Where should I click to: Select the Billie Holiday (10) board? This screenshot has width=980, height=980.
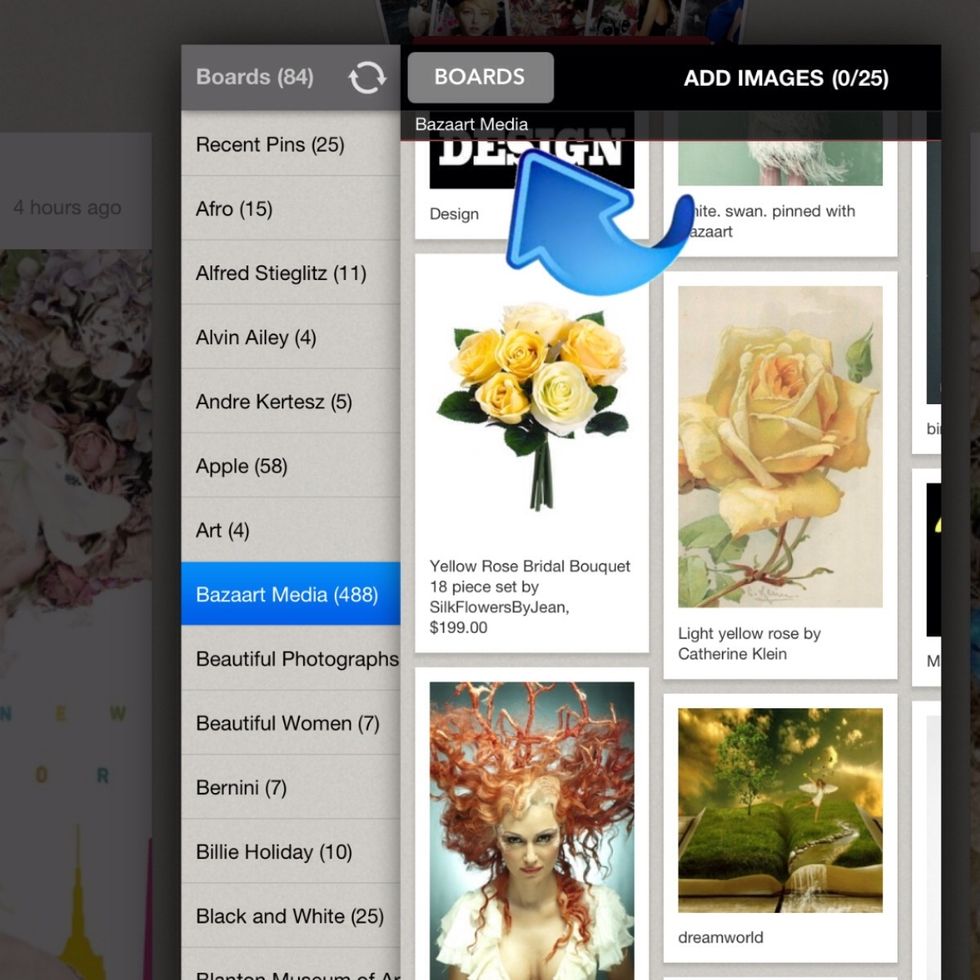click(291, 852)
